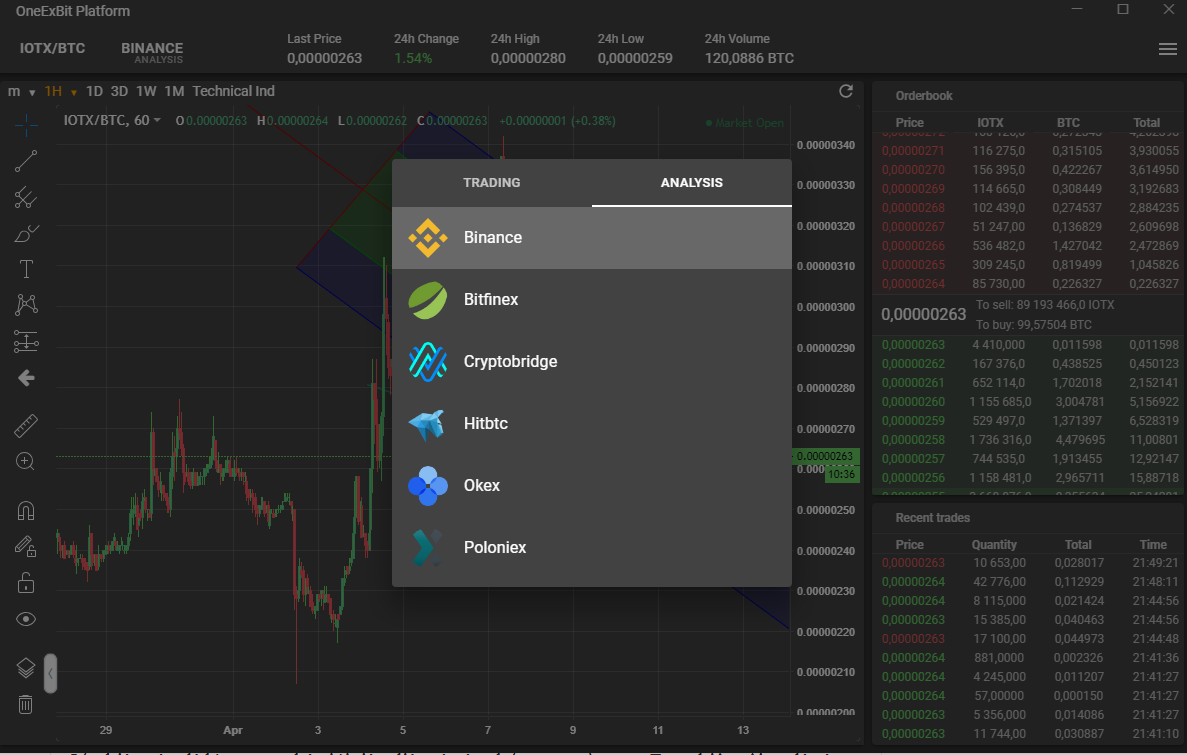The height and width of the screenshot is (755, 1187).
Task: Click the Orderbook panel header
Action: click(x=924, y=95)
